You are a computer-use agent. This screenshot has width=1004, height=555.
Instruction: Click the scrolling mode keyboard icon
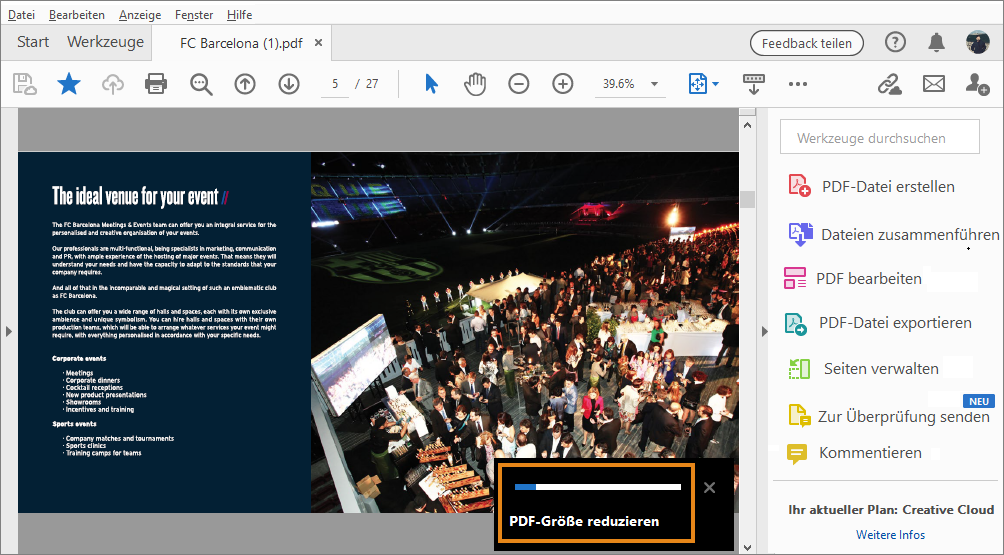(x=754, y=84)
